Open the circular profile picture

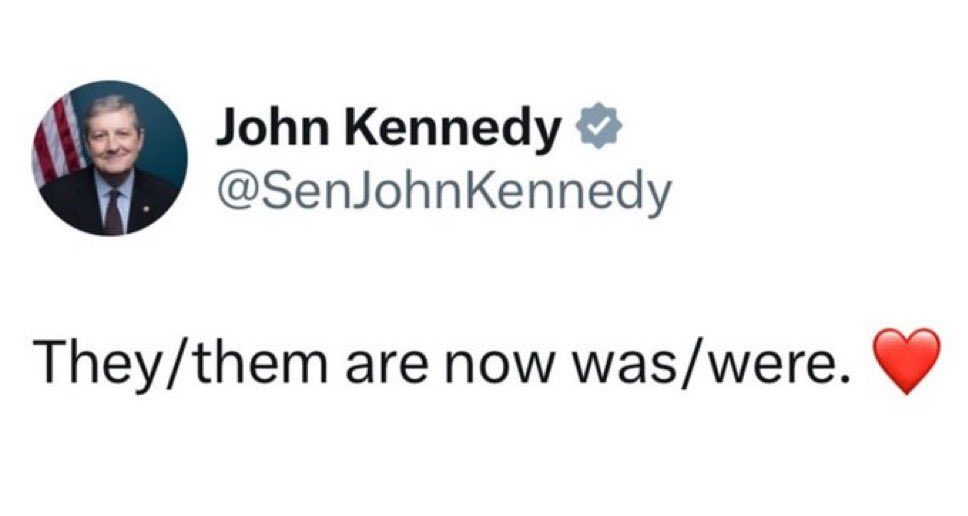109,158
